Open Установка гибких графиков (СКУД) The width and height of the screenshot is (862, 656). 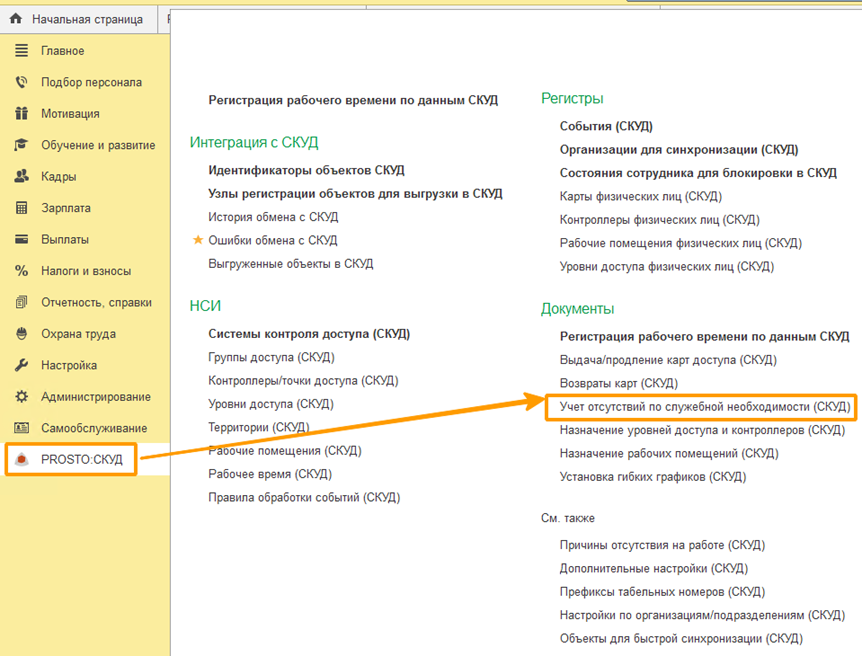pyautogui.click(x=652, y=477)
